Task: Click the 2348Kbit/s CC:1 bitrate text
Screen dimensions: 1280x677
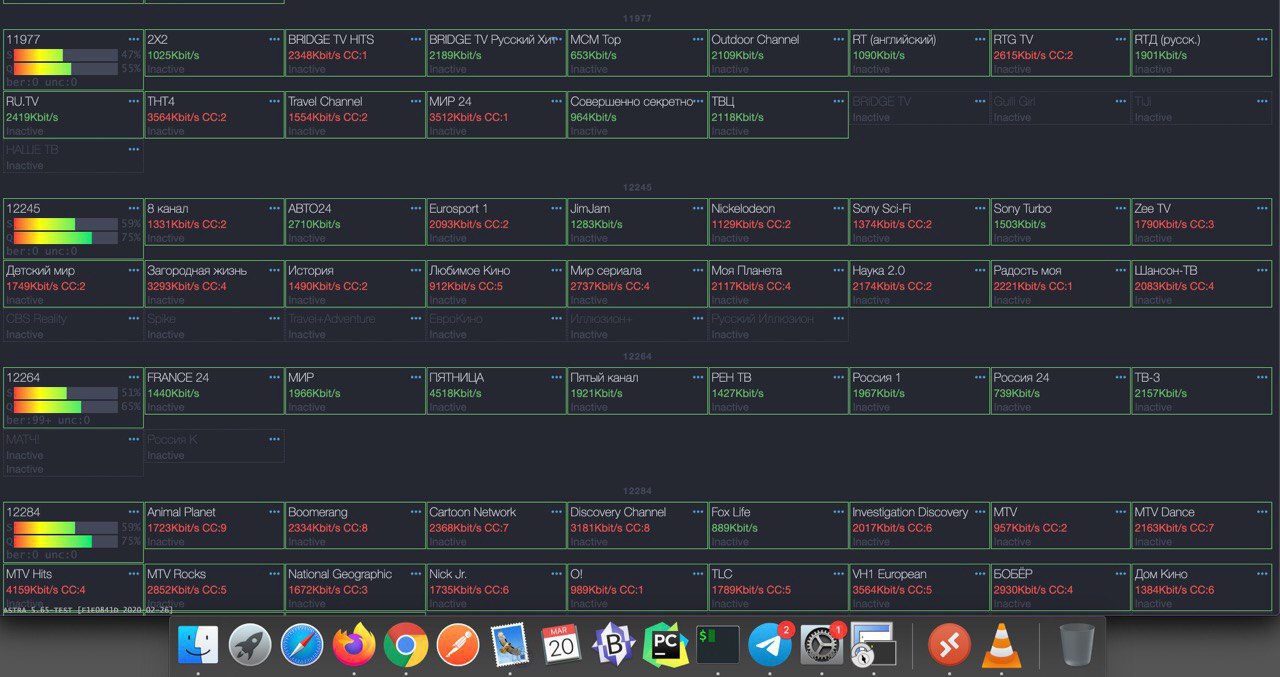Action: (328, 56)
